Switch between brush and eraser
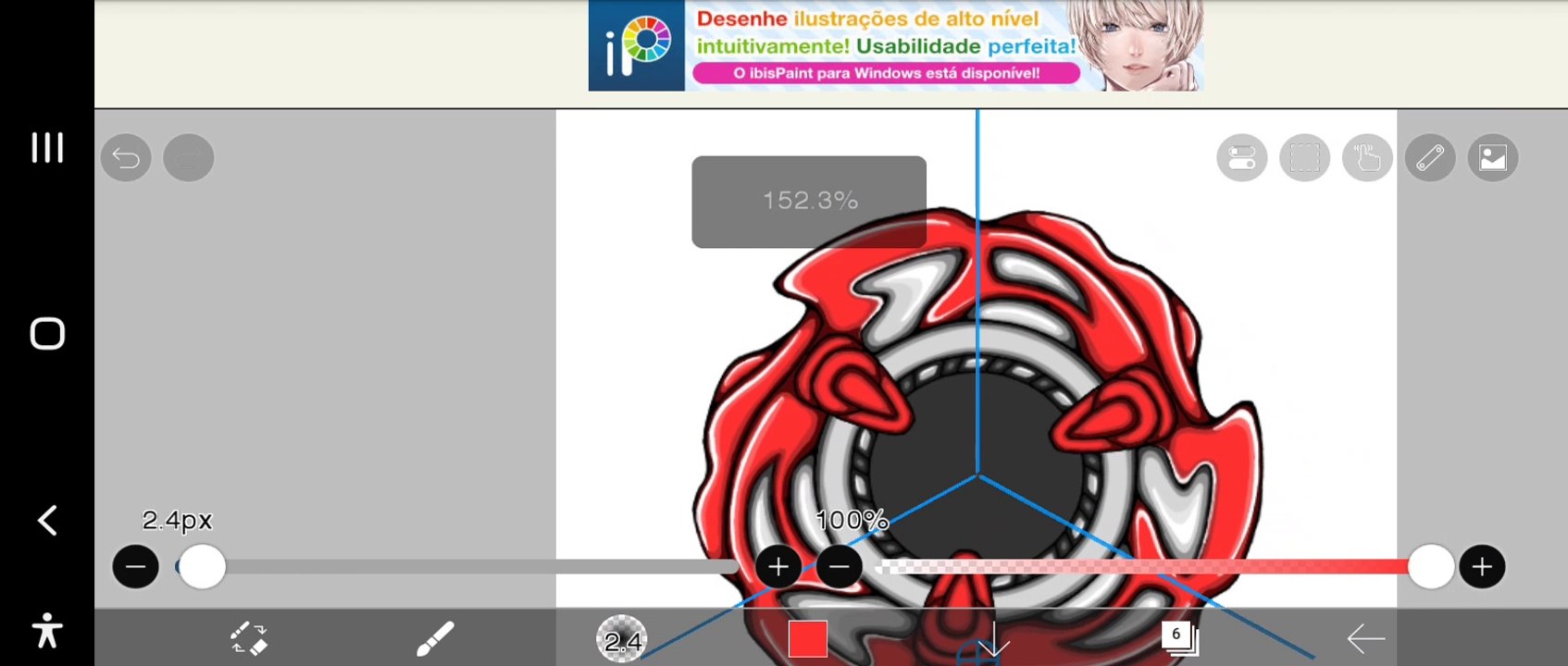 click(249, 638)
